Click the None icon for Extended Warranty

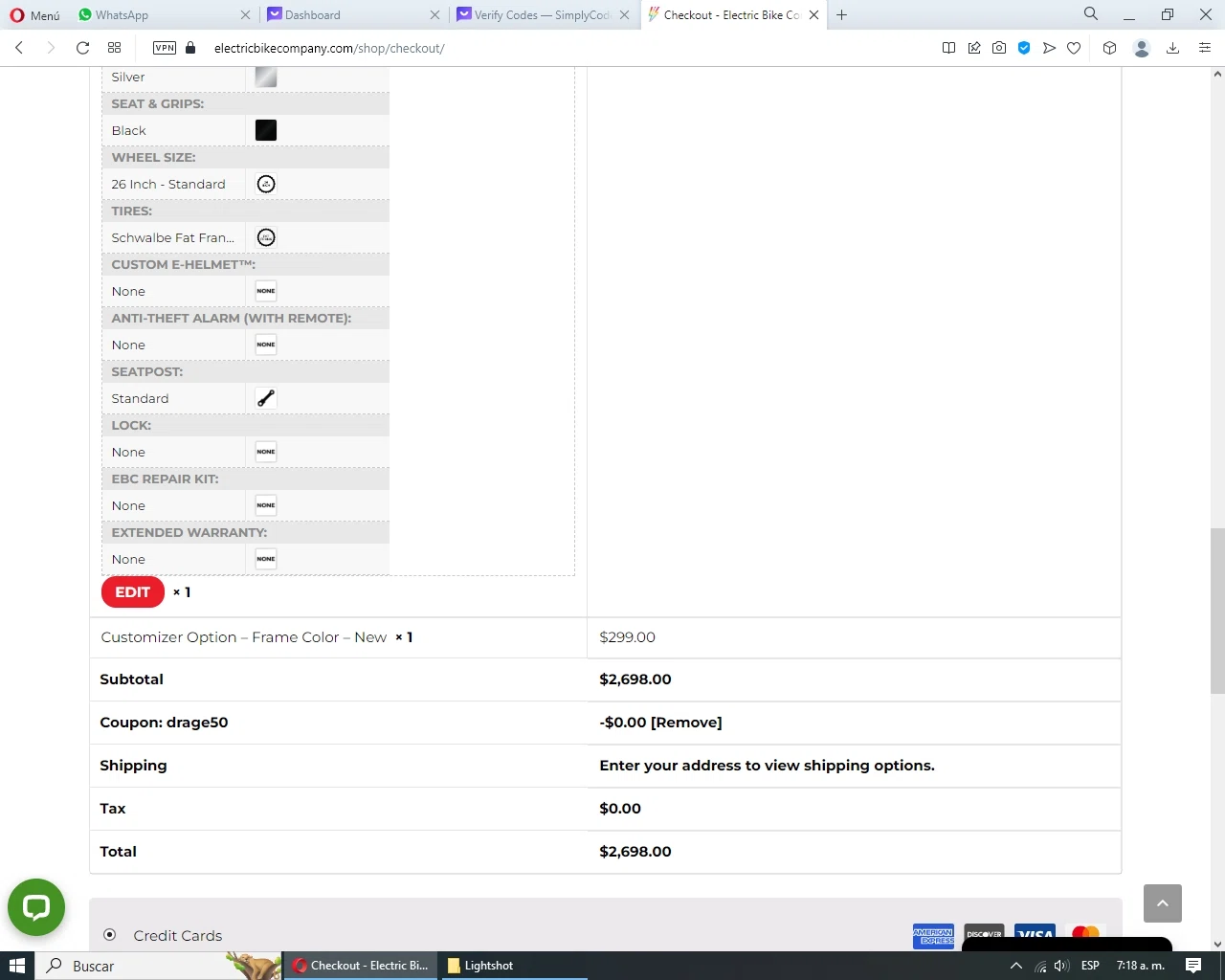click(266, 559)
